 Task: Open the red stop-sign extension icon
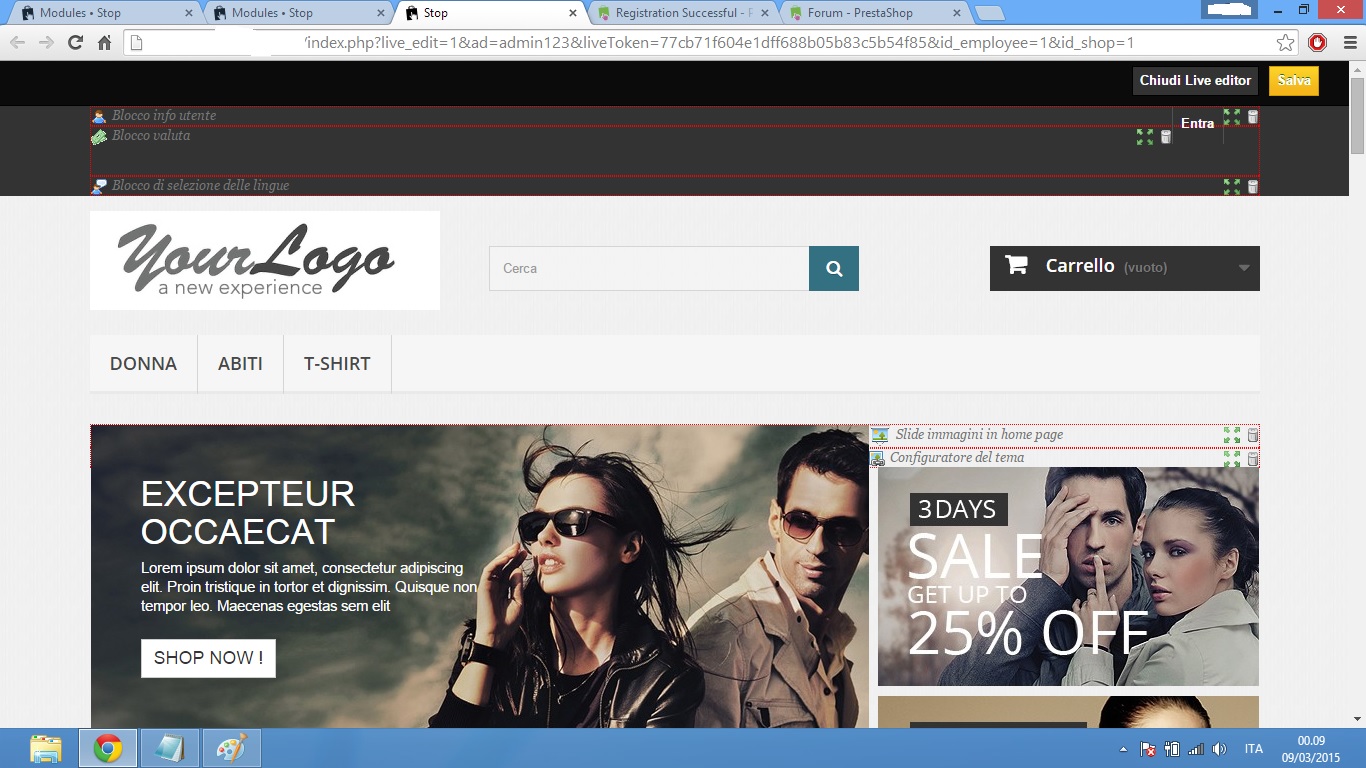pyautogui.click(x=1318, y=43)
